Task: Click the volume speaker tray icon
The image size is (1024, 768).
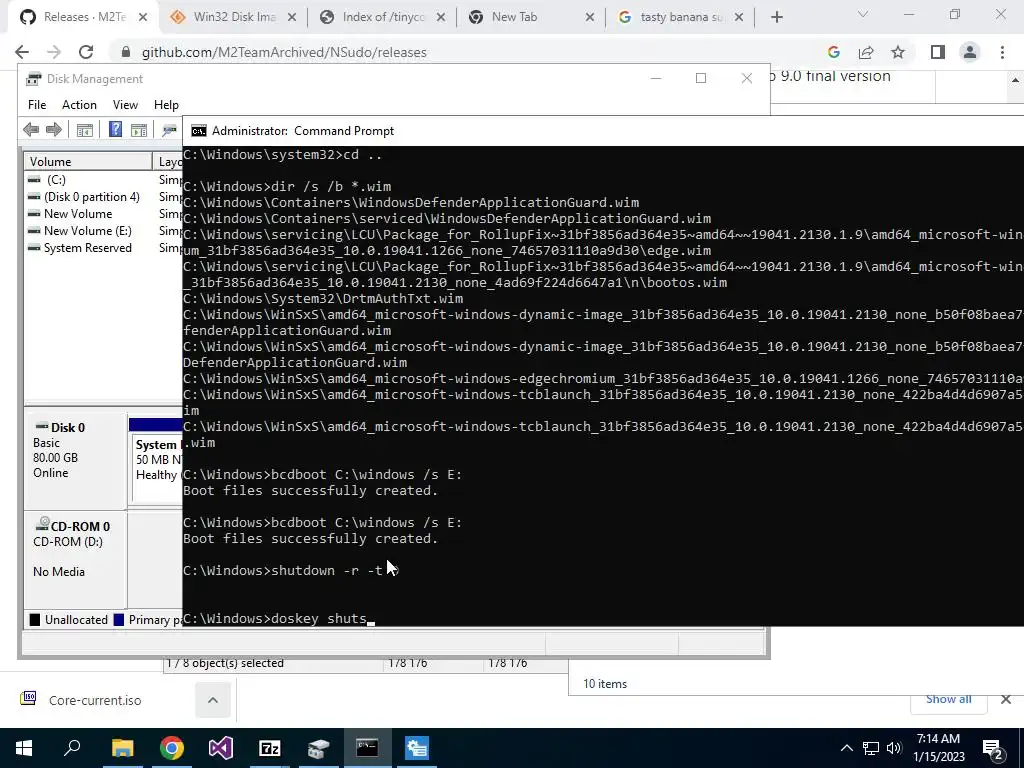Action: 894,748
